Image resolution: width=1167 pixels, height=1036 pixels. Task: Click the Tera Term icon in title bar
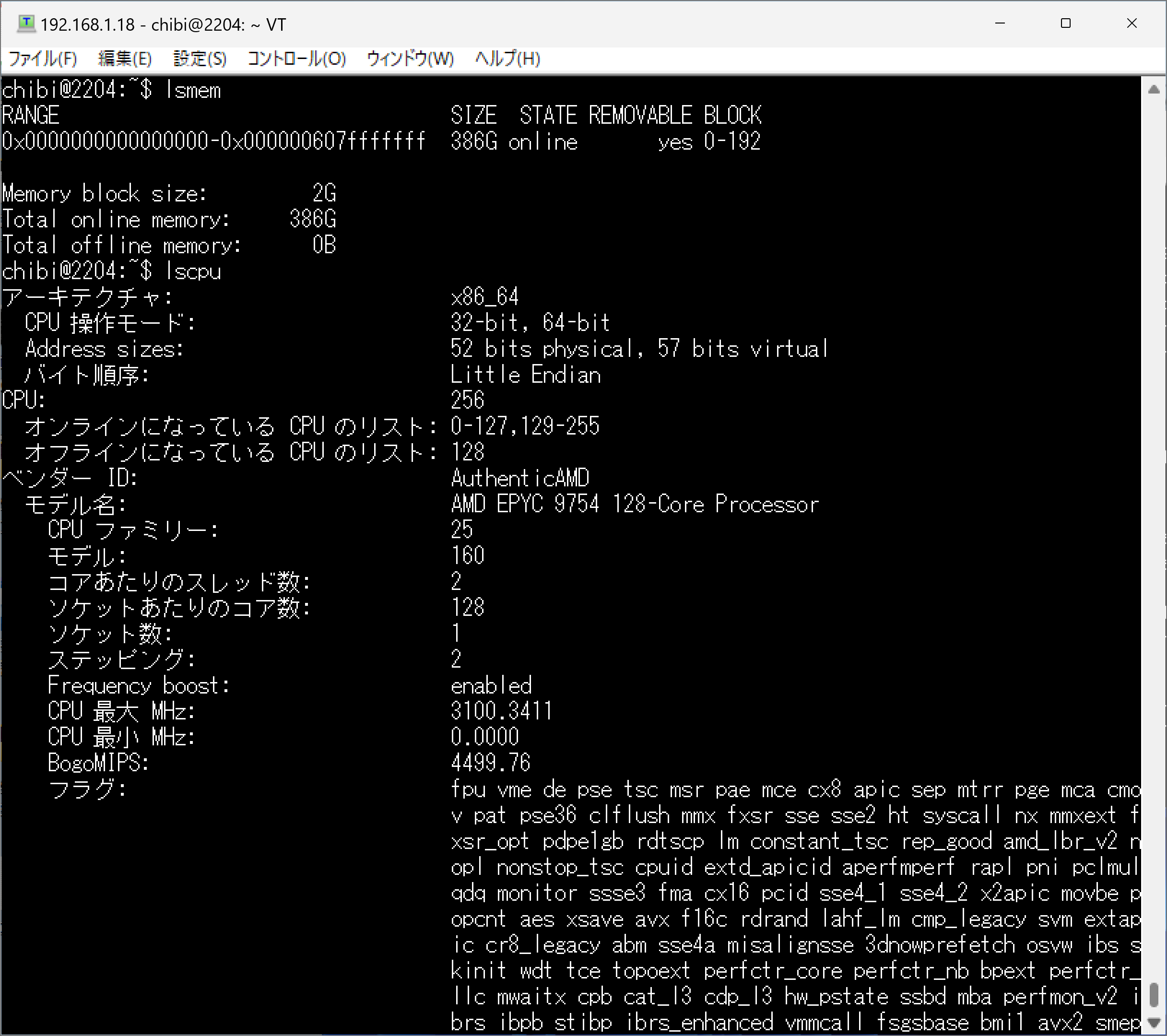(x=26, y=24)
